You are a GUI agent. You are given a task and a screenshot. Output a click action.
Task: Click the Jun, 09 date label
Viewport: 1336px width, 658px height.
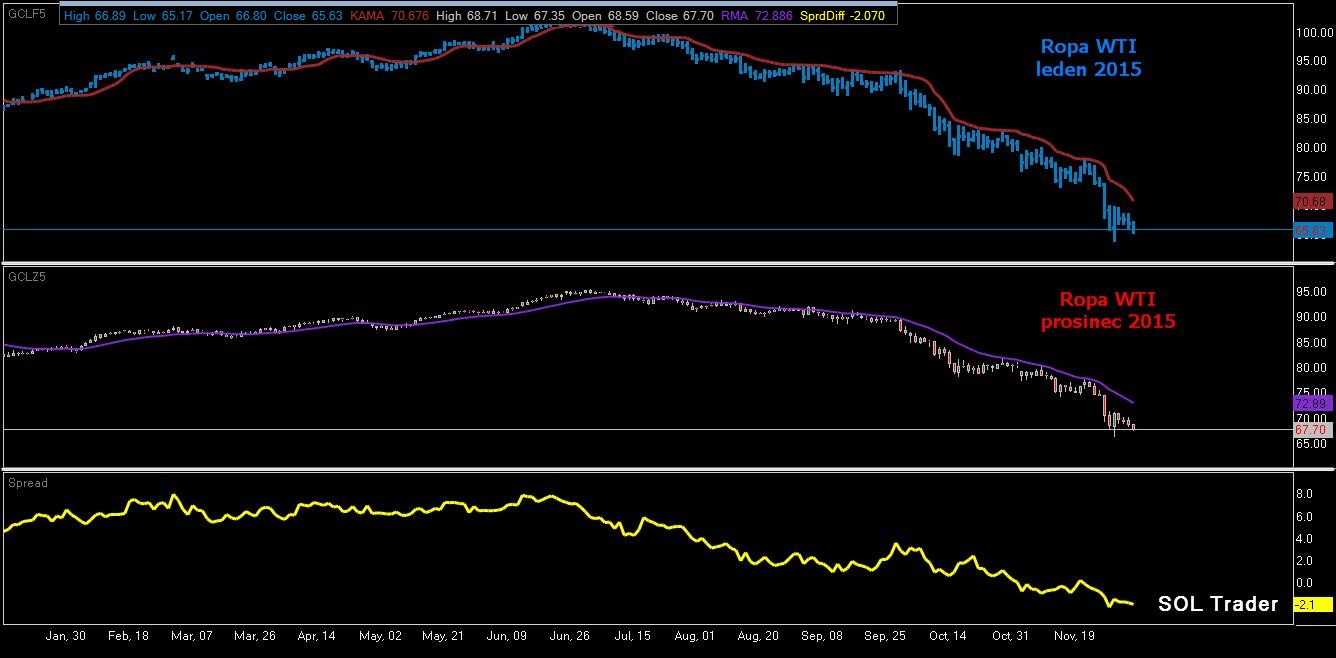coord(506,635)
